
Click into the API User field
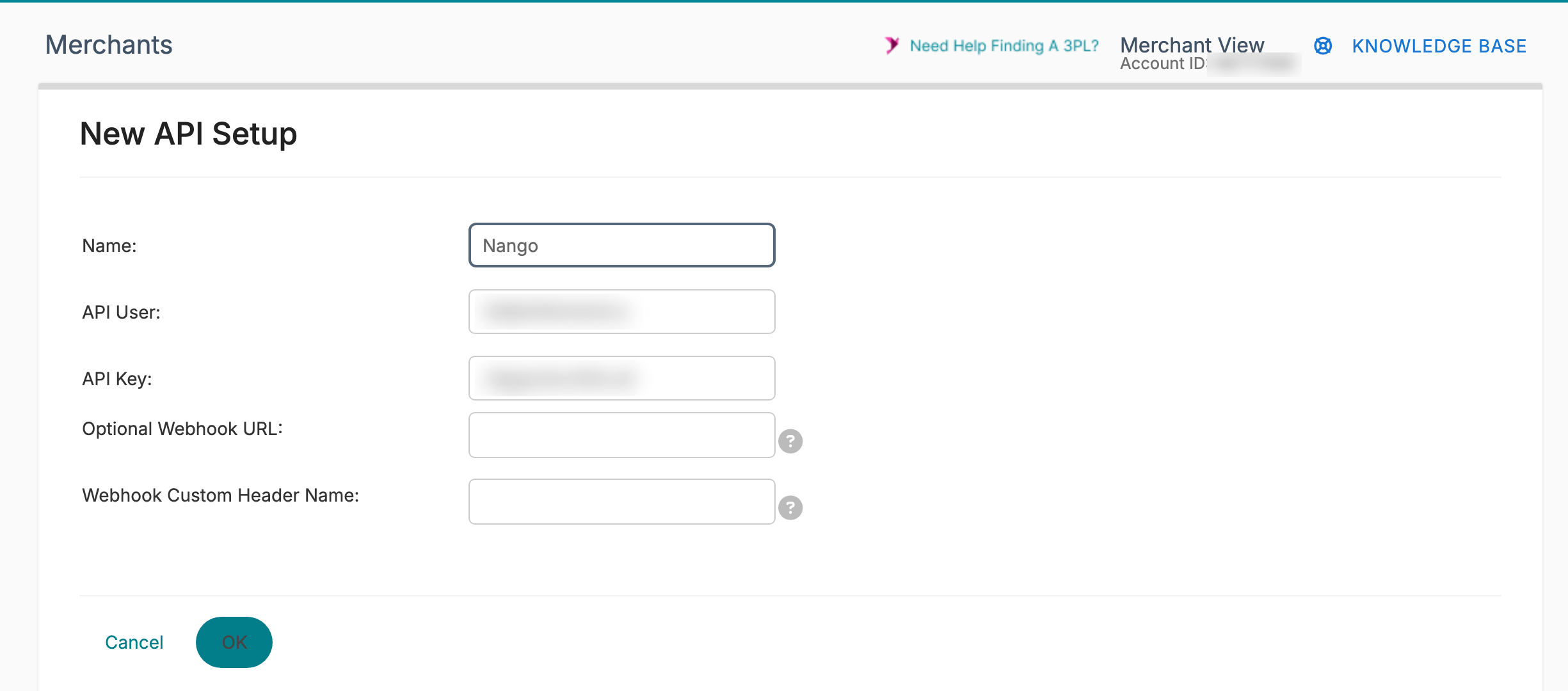click(622, 312)
